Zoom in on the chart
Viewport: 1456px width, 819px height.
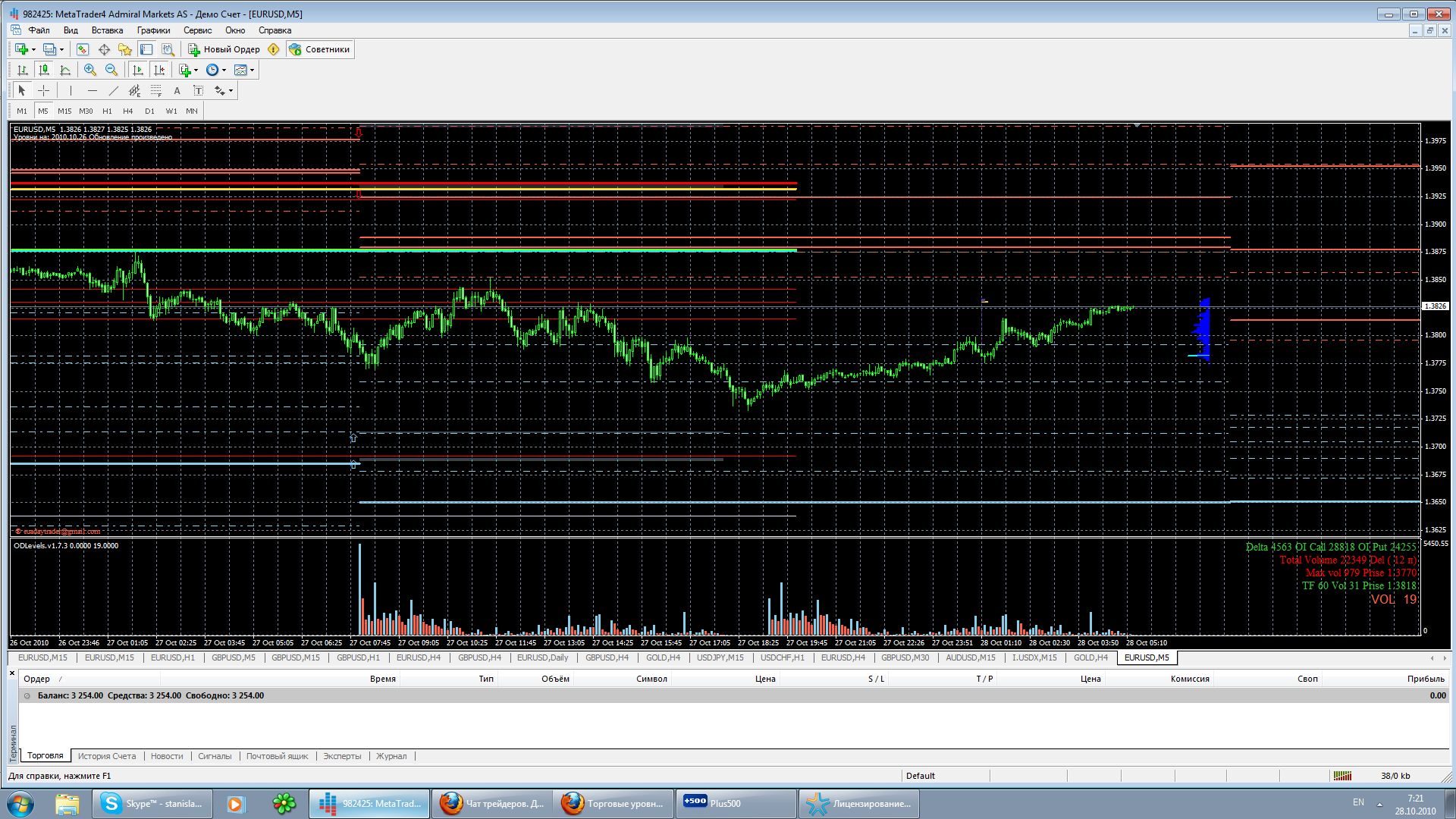pos(90,70)
